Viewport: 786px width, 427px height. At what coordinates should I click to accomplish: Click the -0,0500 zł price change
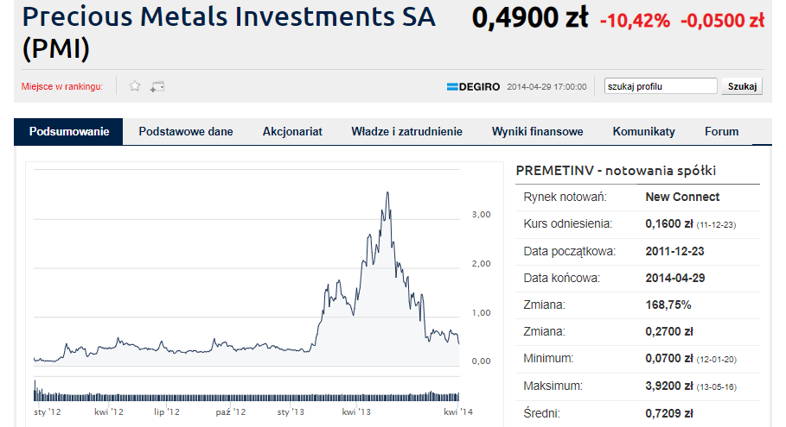[722, 21]
